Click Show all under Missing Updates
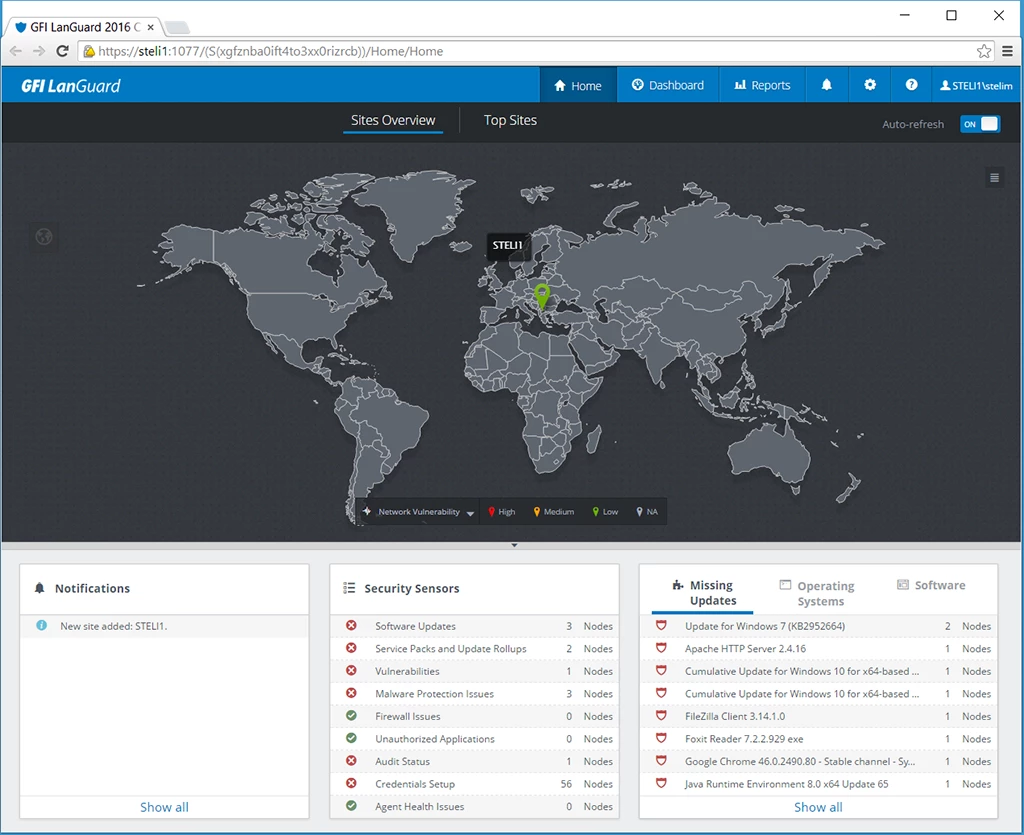Viewport: 1024px width, 835px height. (x=818, y=807)
